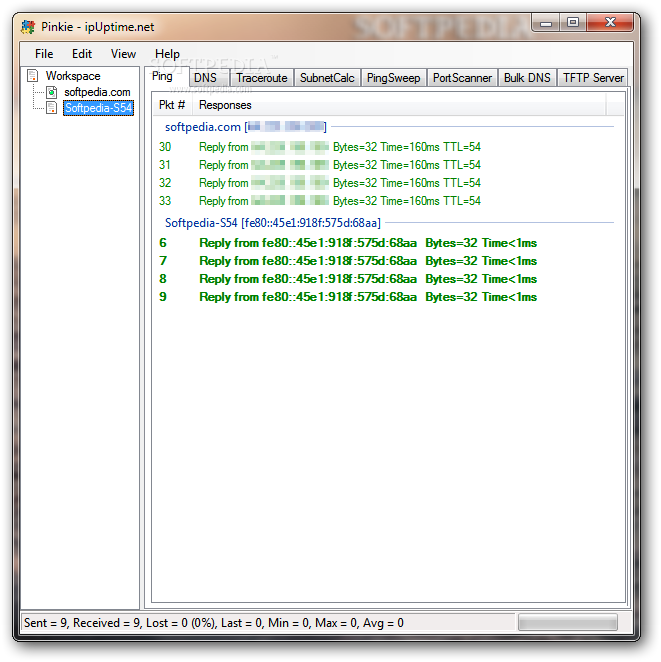Image resolution: width=661 pixels, height=662 pixels.
Task: Click the progress bar in status bar
Action: click(x=568, y=623)
